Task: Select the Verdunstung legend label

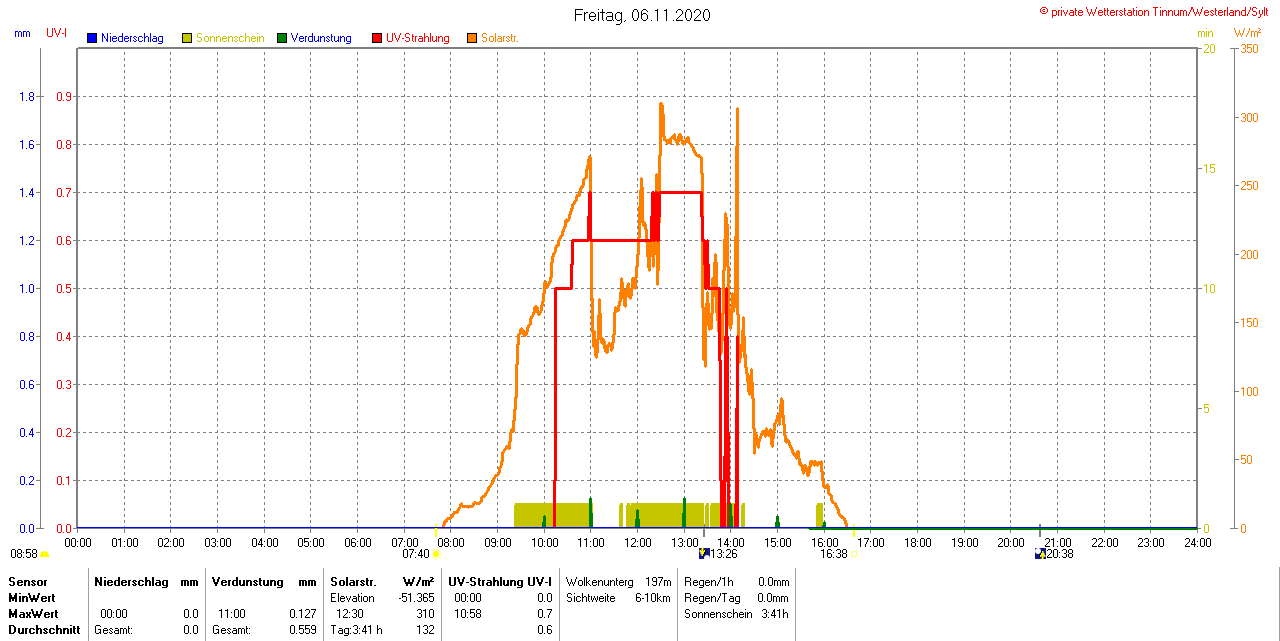Action: pyautogui.click(x=321, y=38)
